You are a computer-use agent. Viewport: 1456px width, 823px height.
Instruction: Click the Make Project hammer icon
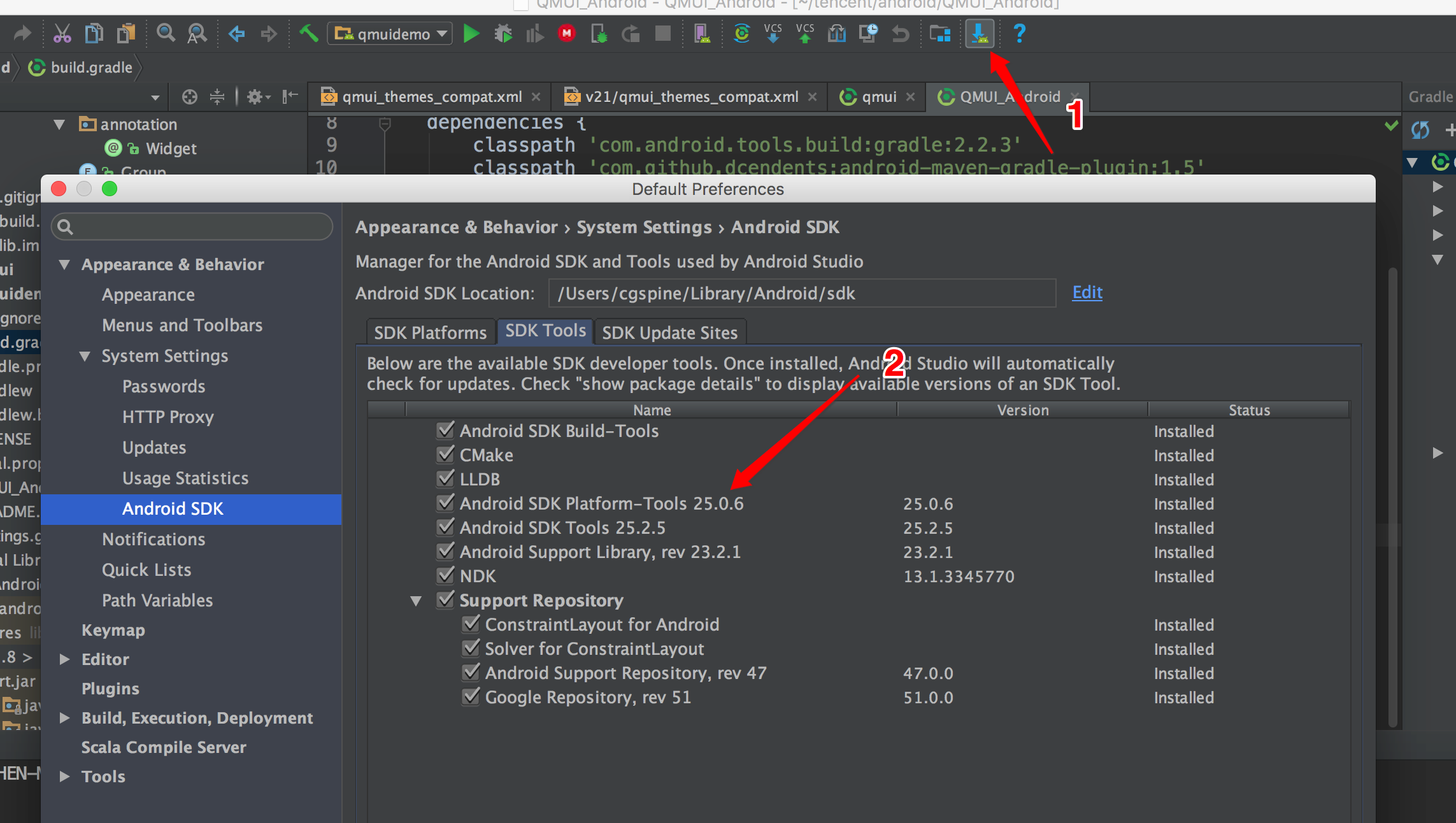309,34
